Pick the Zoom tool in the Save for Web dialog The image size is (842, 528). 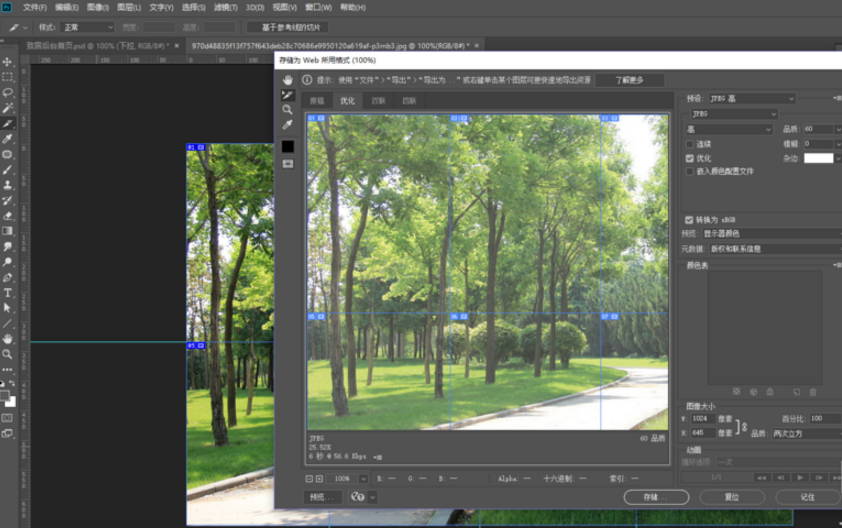click(288, 110)
